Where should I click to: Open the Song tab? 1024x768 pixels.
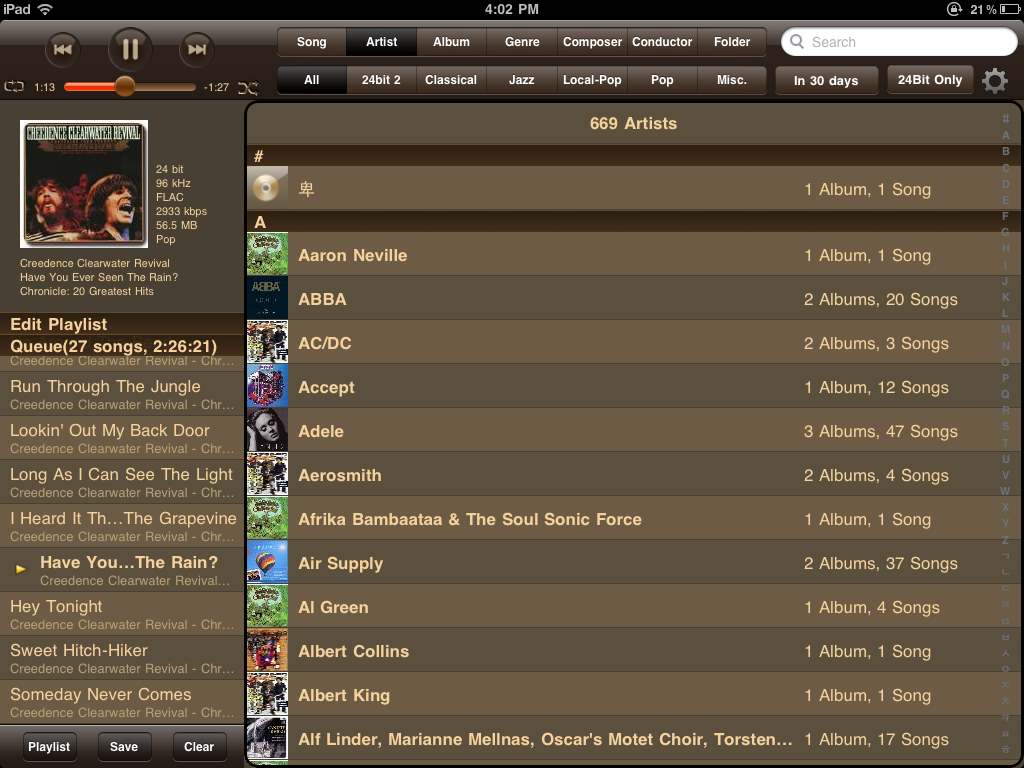(312, 42)
